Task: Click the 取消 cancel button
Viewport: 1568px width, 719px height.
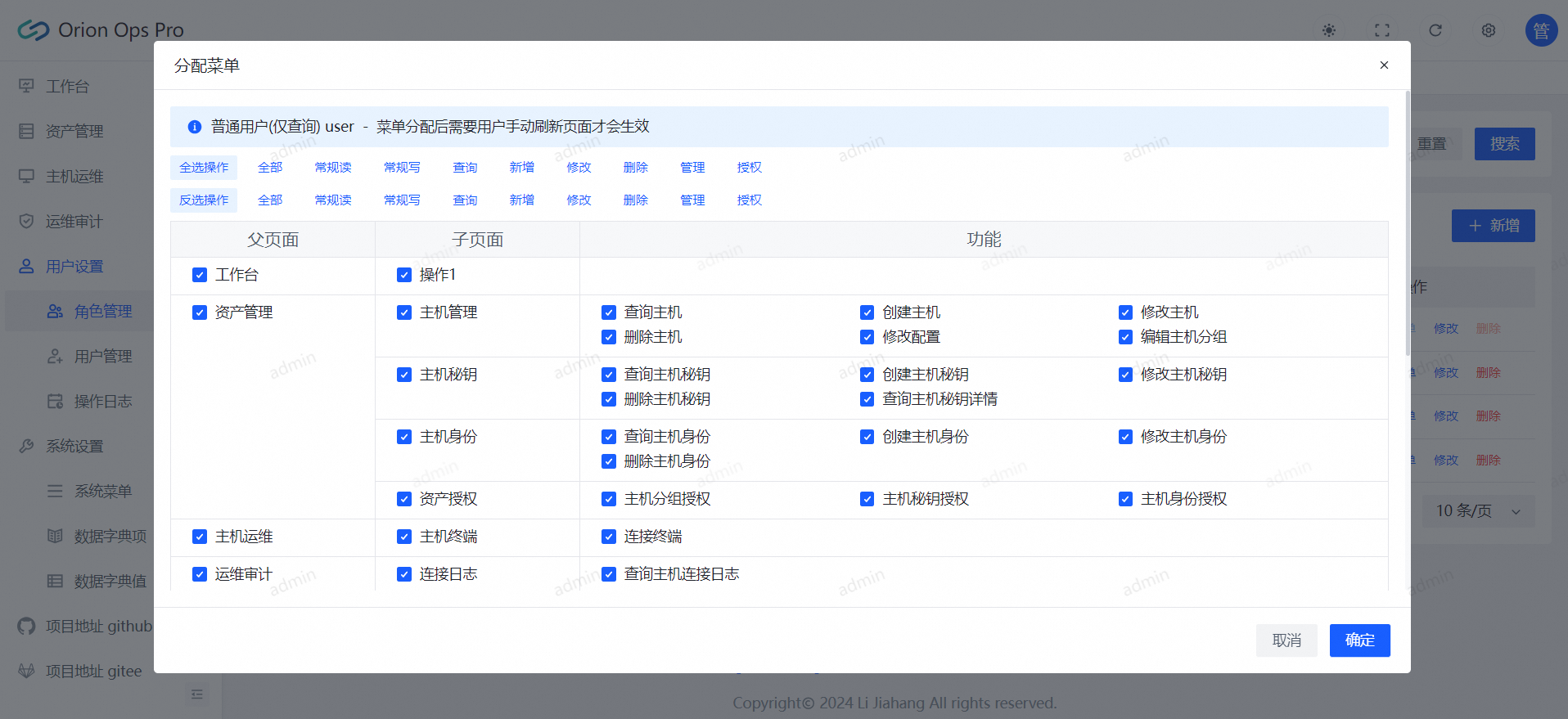Action: pos(1286,640)
